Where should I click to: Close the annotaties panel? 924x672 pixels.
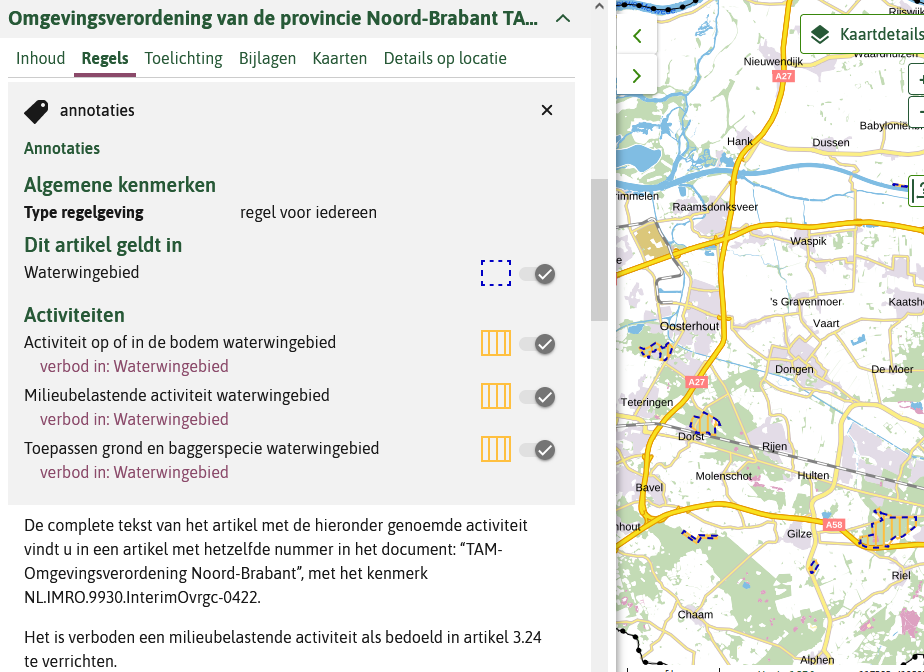pos(547,110)
